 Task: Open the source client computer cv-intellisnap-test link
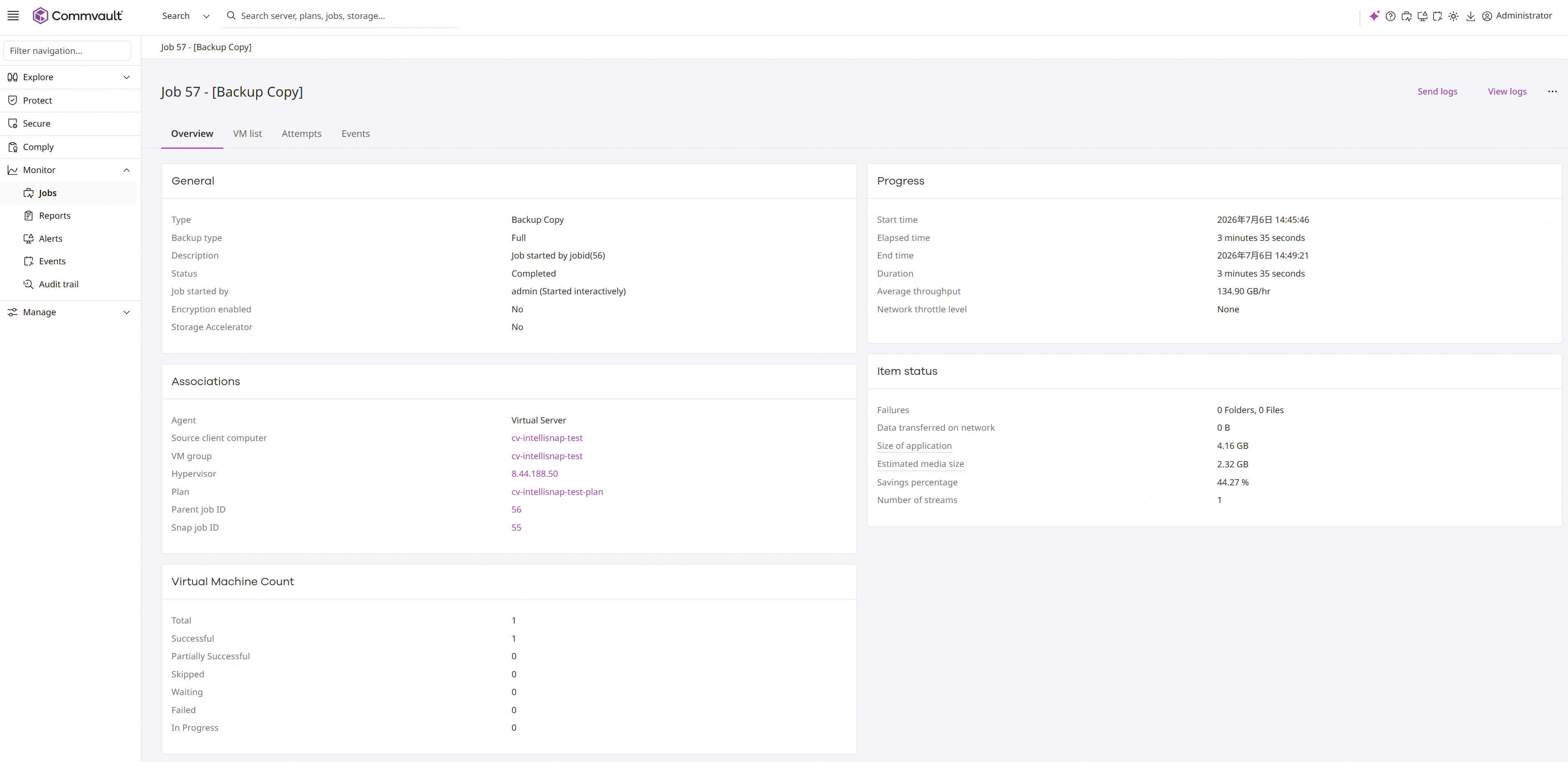547,438
